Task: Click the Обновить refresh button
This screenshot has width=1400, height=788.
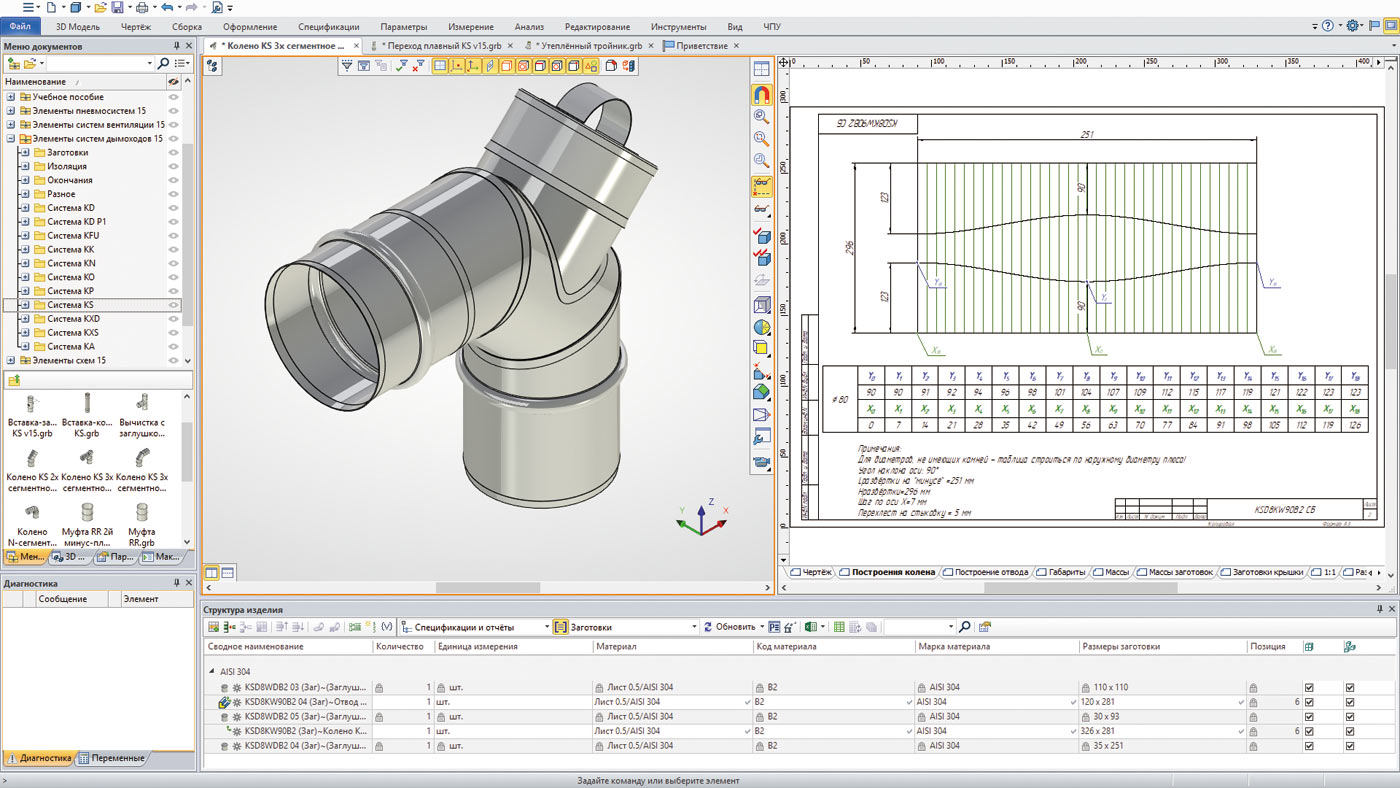Action: 730,627
